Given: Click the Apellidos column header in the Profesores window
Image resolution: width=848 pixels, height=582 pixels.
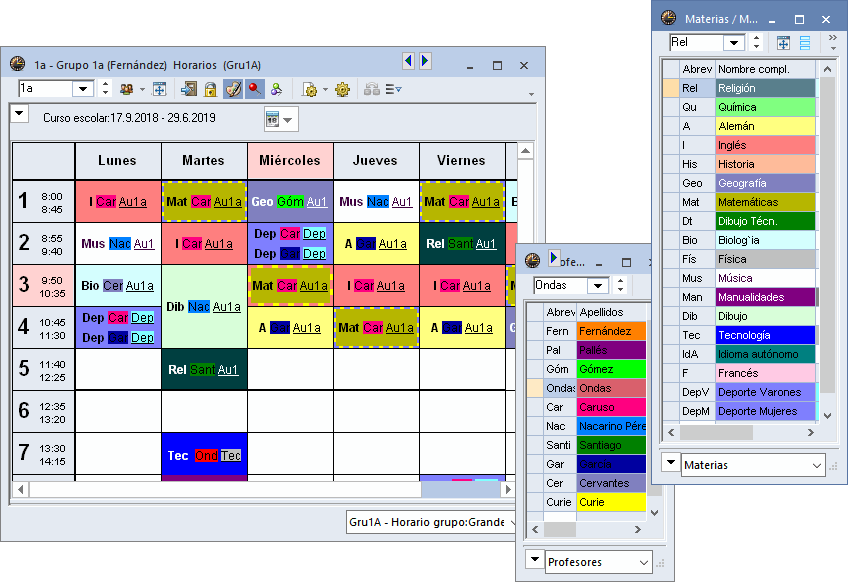Looking at the screenshot, I should (611, 312).
